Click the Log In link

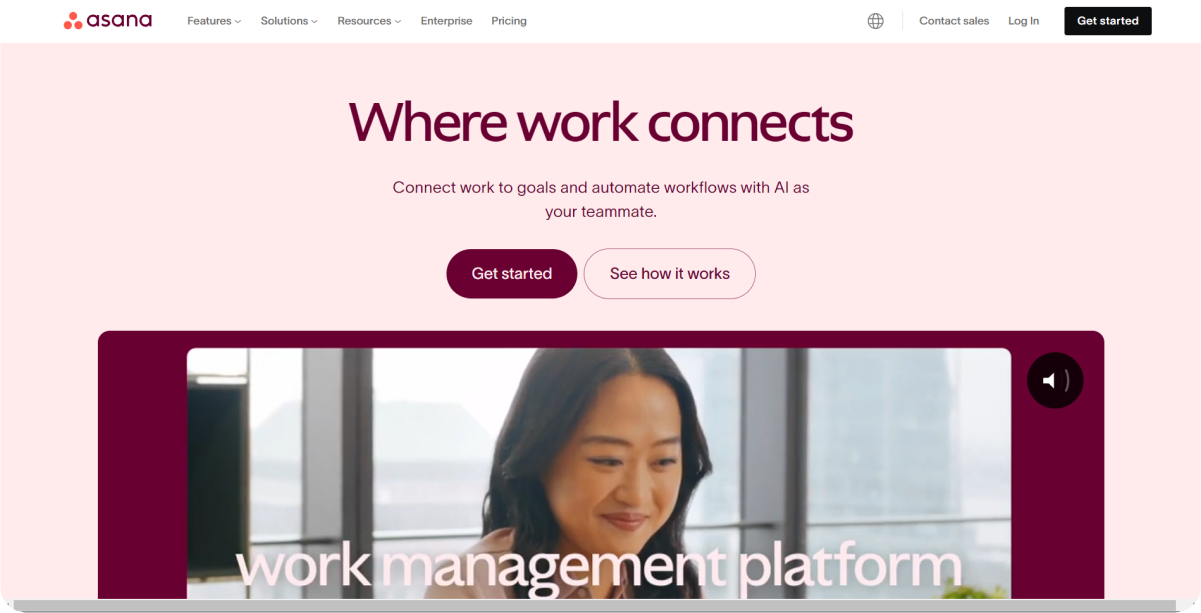click(1023, 21)
